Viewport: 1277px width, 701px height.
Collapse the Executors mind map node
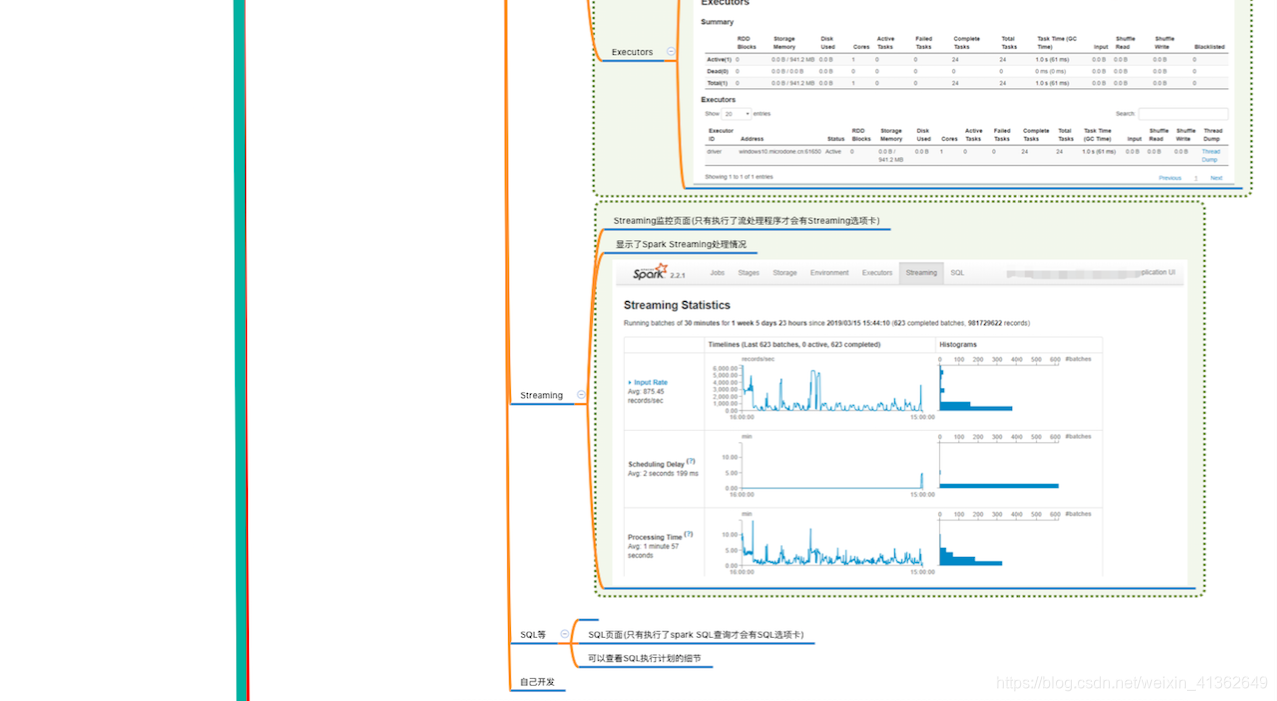pyautogui.click(x=671, y=52)
